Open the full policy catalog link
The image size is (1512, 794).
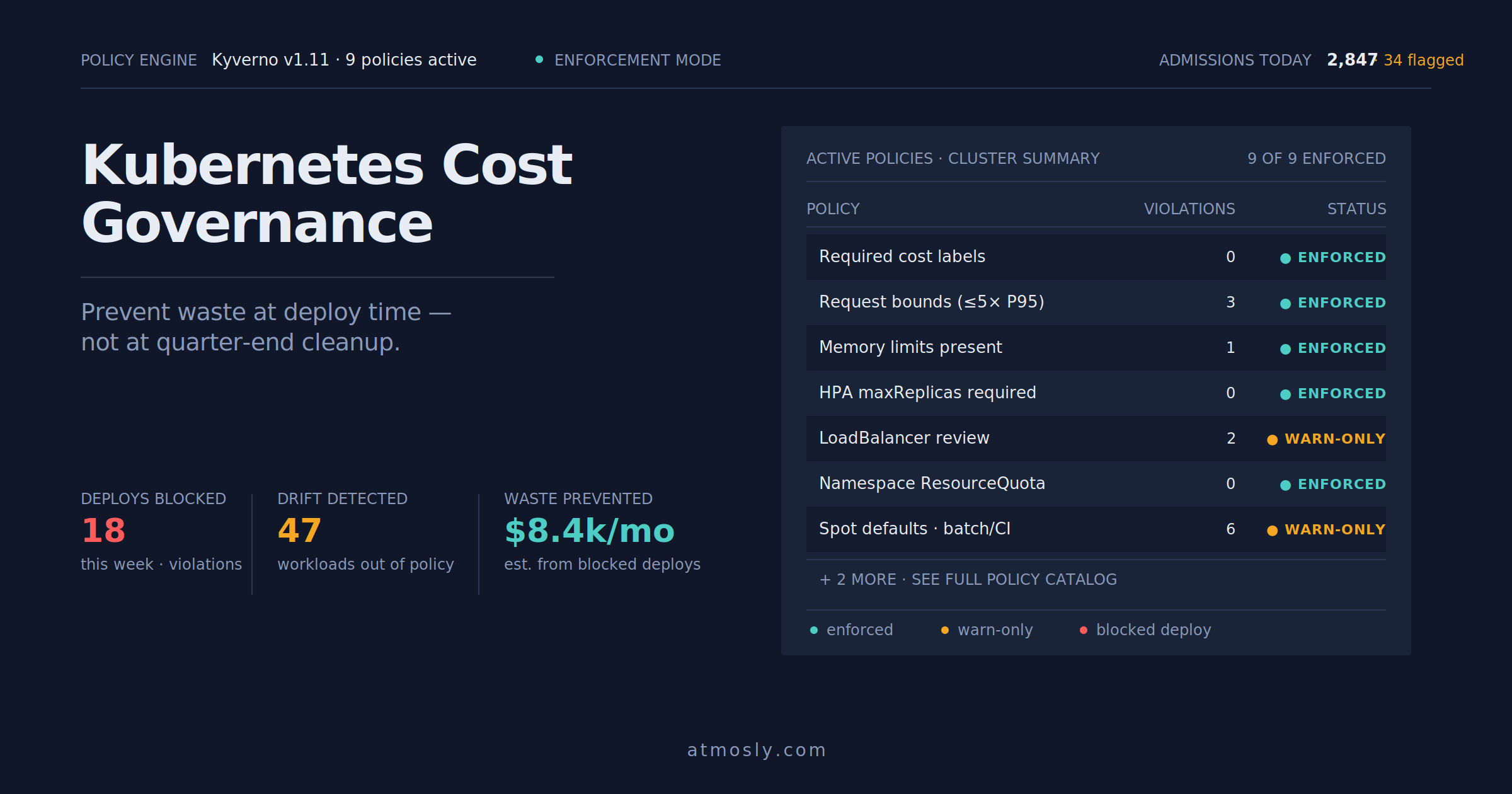tap(968, 580)
